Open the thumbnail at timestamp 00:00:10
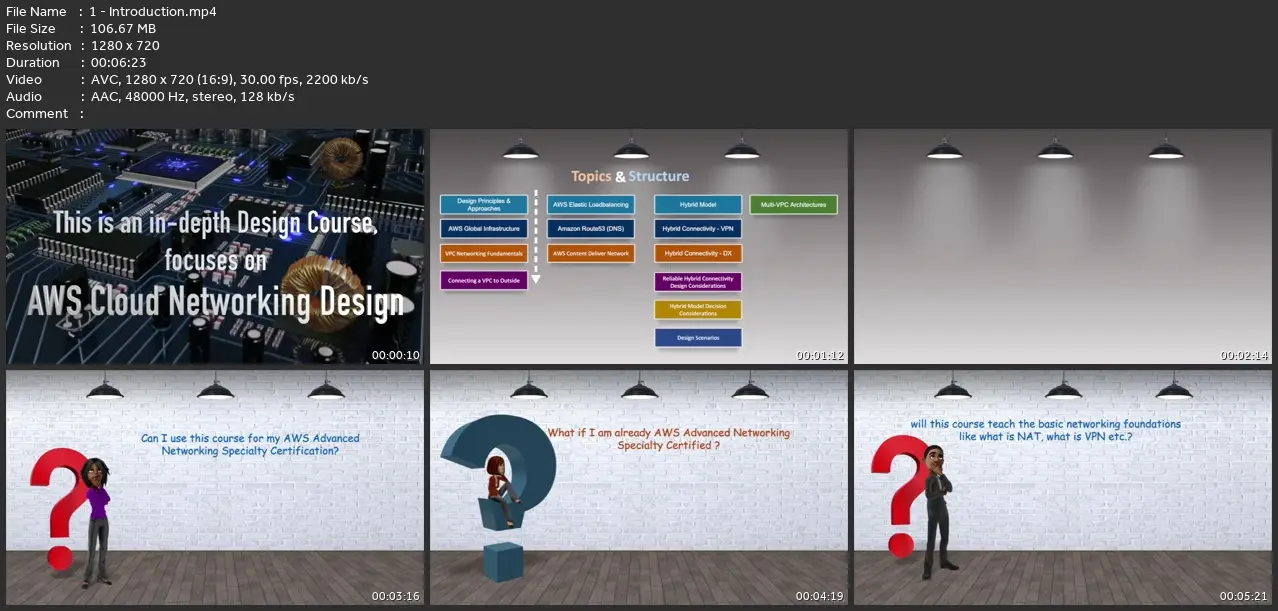 point(215,246)
